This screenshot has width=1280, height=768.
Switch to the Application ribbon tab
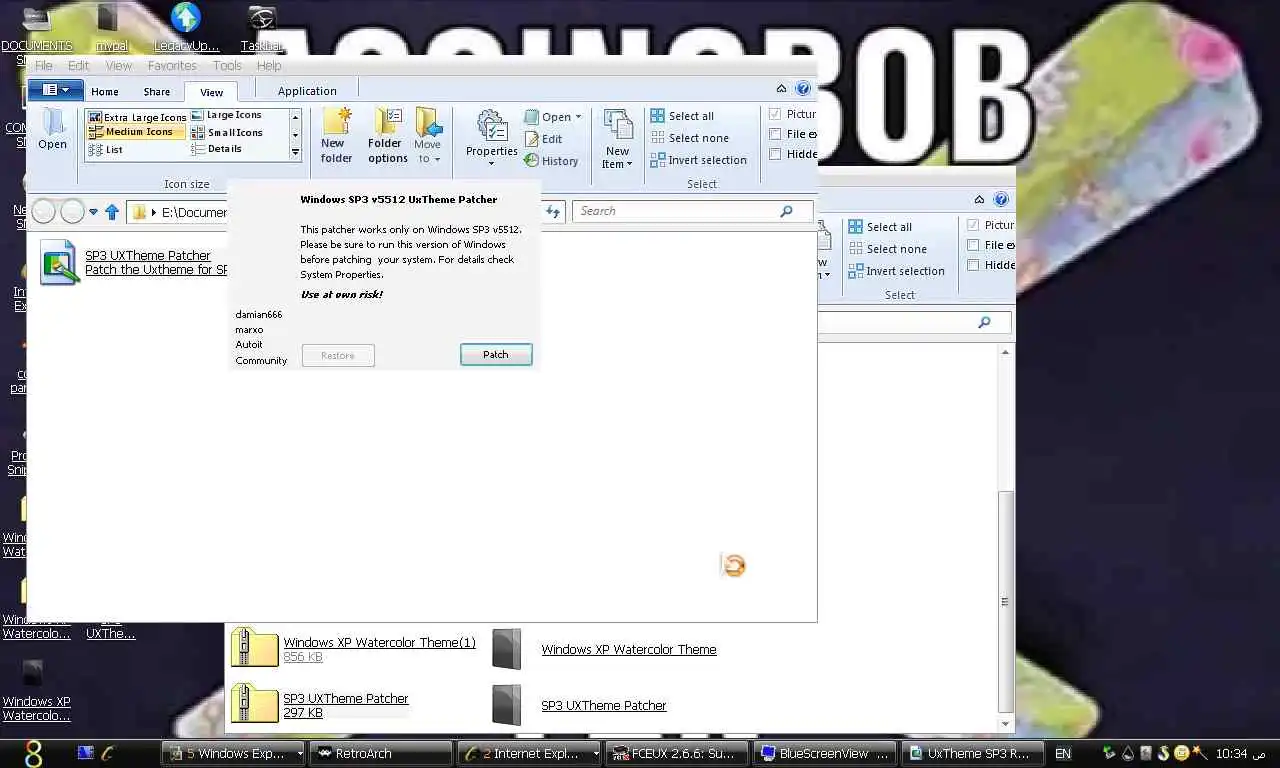pyautogui.click(x=307, y=91)
